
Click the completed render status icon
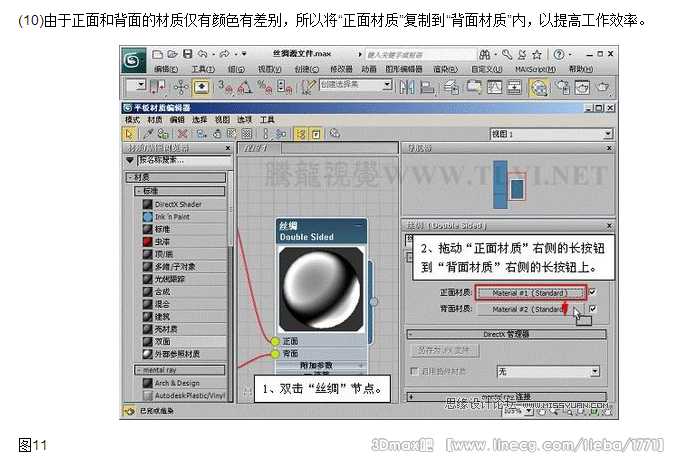coord(129,411)
